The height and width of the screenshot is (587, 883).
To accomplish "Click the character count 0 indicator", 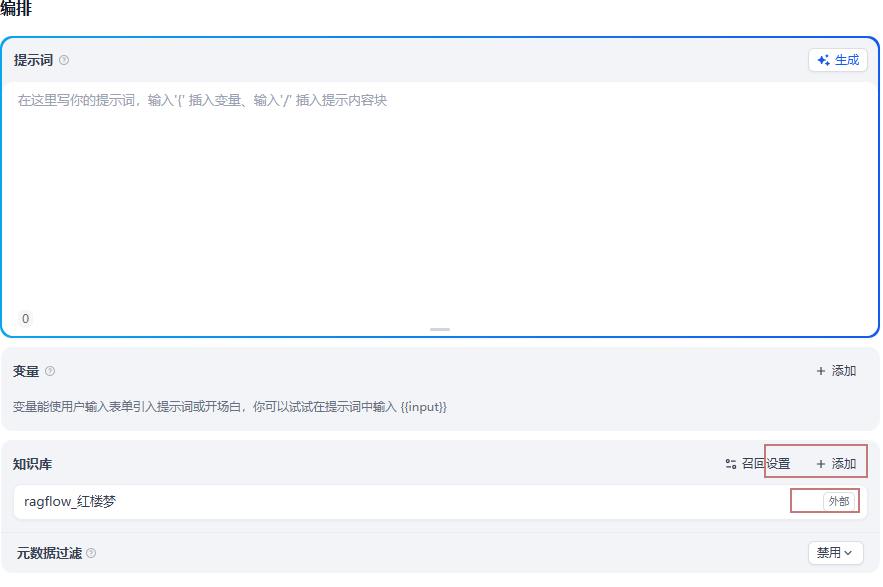I will [24, 318].
